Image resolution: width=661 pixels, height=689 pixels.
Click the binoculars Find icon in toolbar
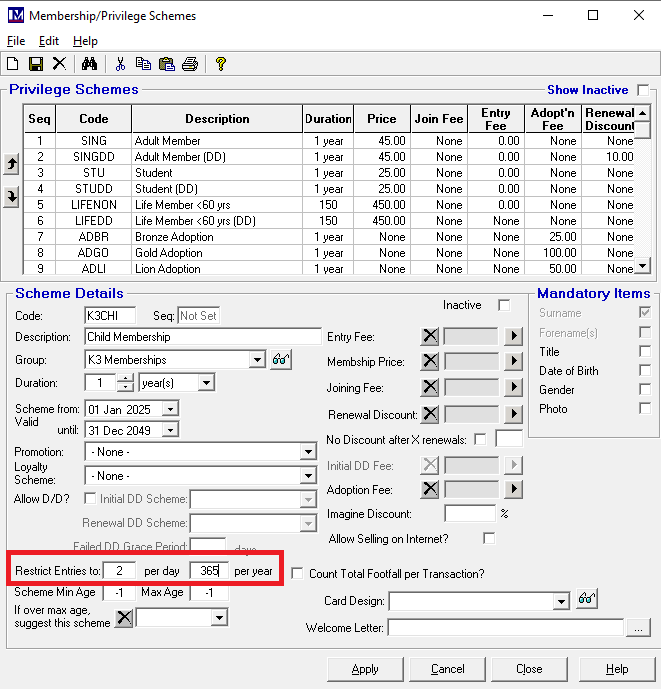click(88, 64)
